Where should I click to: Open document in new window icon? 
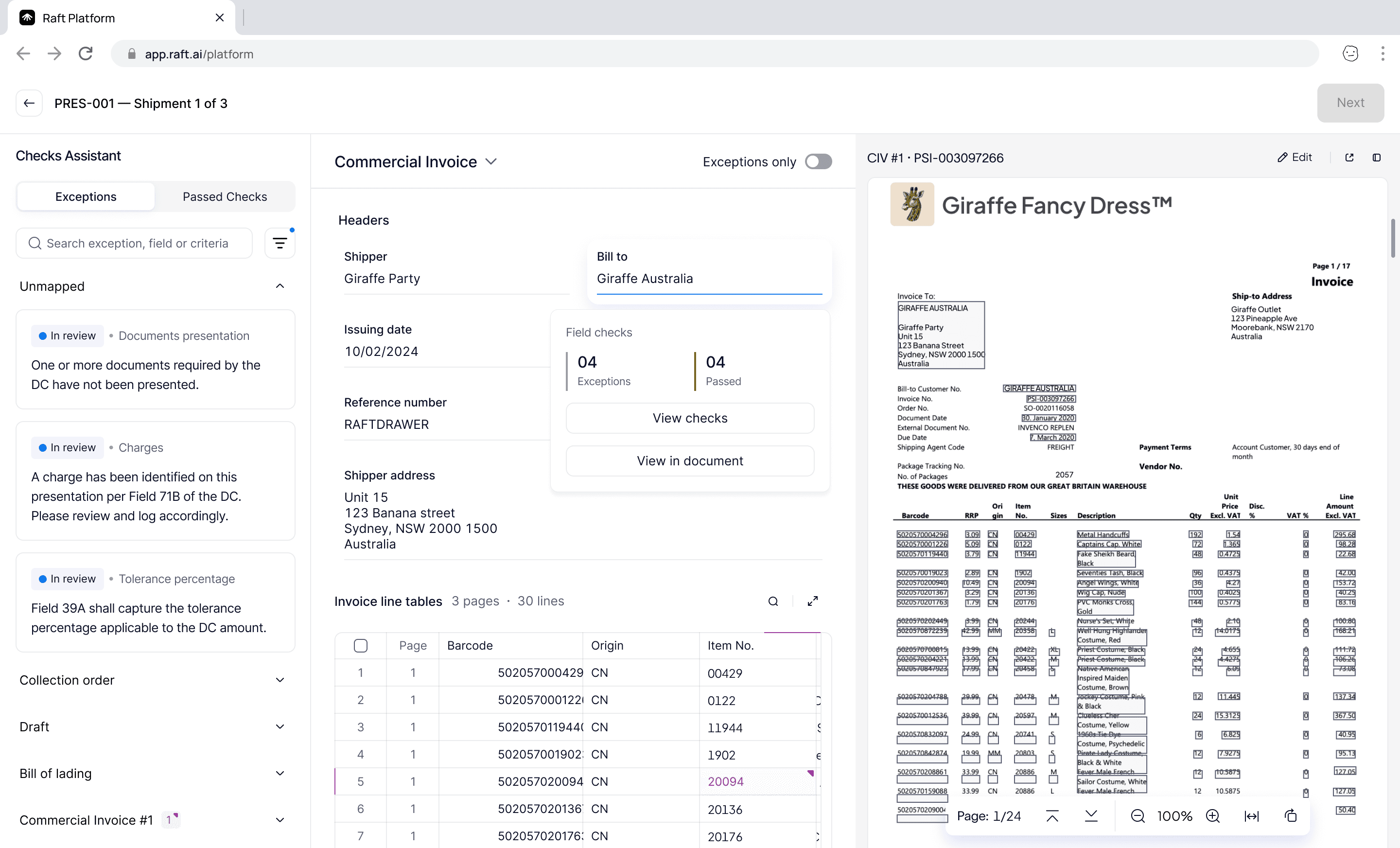coord(1349,158)
